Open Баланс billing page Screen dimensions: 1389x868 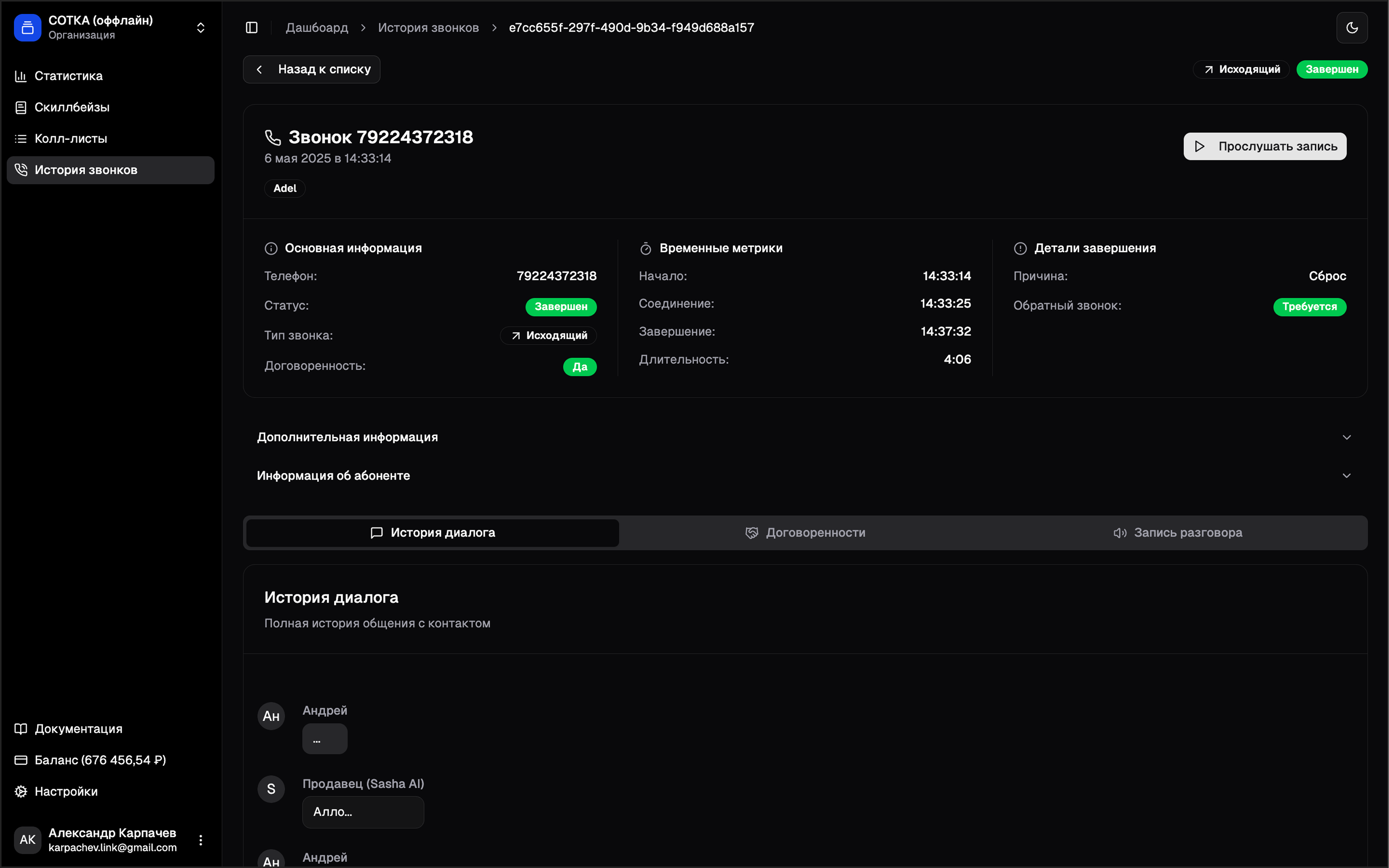tap(100, 760)
